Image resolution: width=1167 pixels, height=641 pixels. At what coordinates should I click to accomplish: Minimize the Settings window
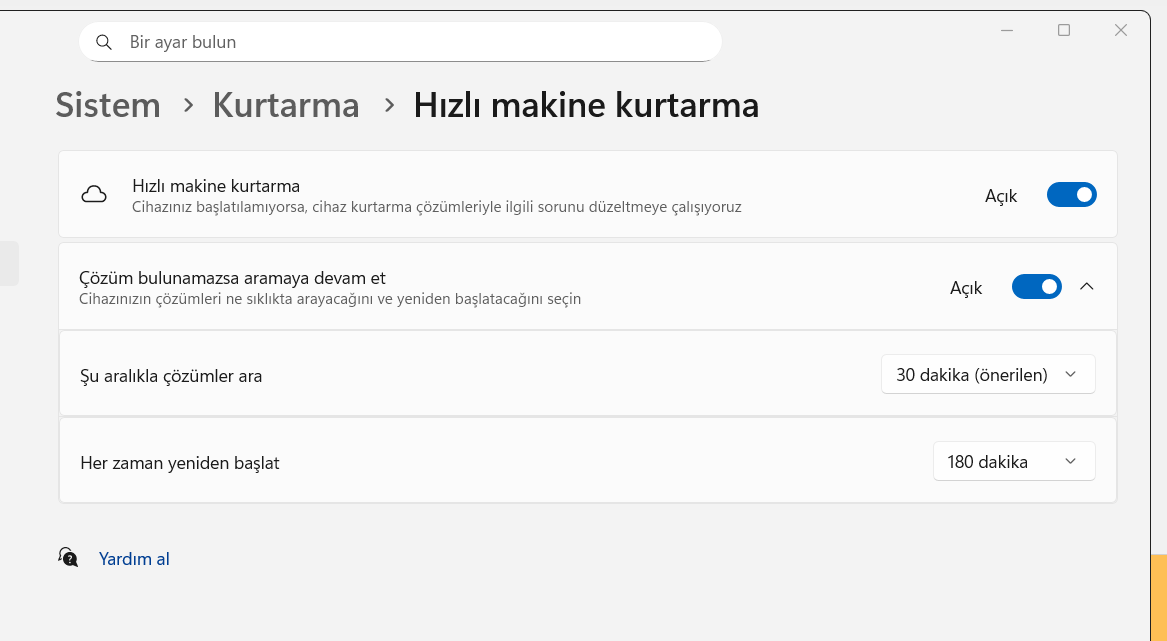click(1007, 30)
